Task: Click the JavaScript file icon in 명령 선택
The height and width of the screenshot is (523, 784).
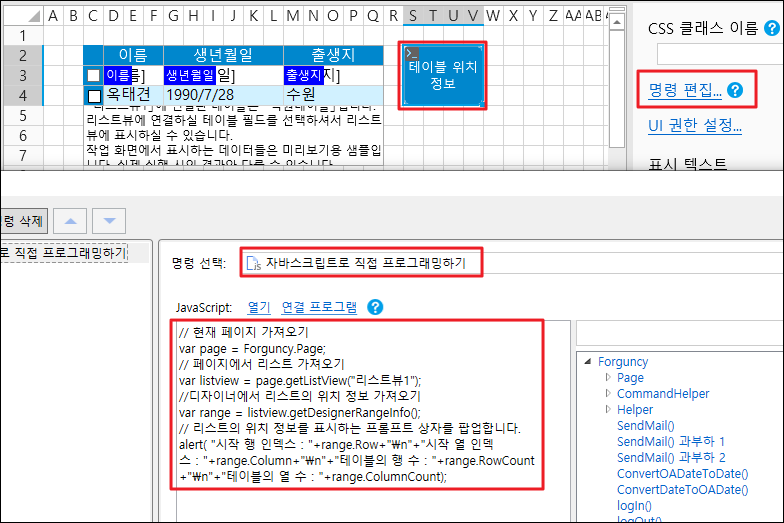Action: tap(254, 264)
